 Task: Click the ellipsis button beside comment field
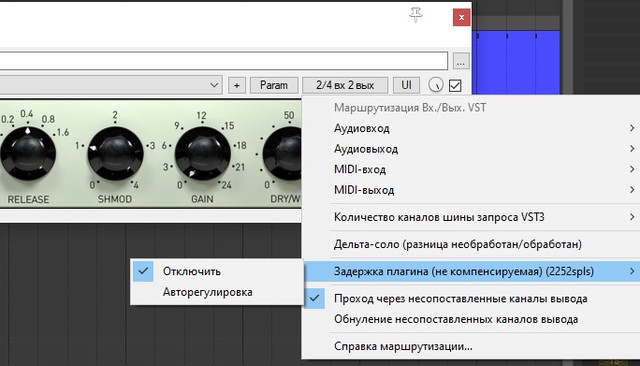pos(461,61)
